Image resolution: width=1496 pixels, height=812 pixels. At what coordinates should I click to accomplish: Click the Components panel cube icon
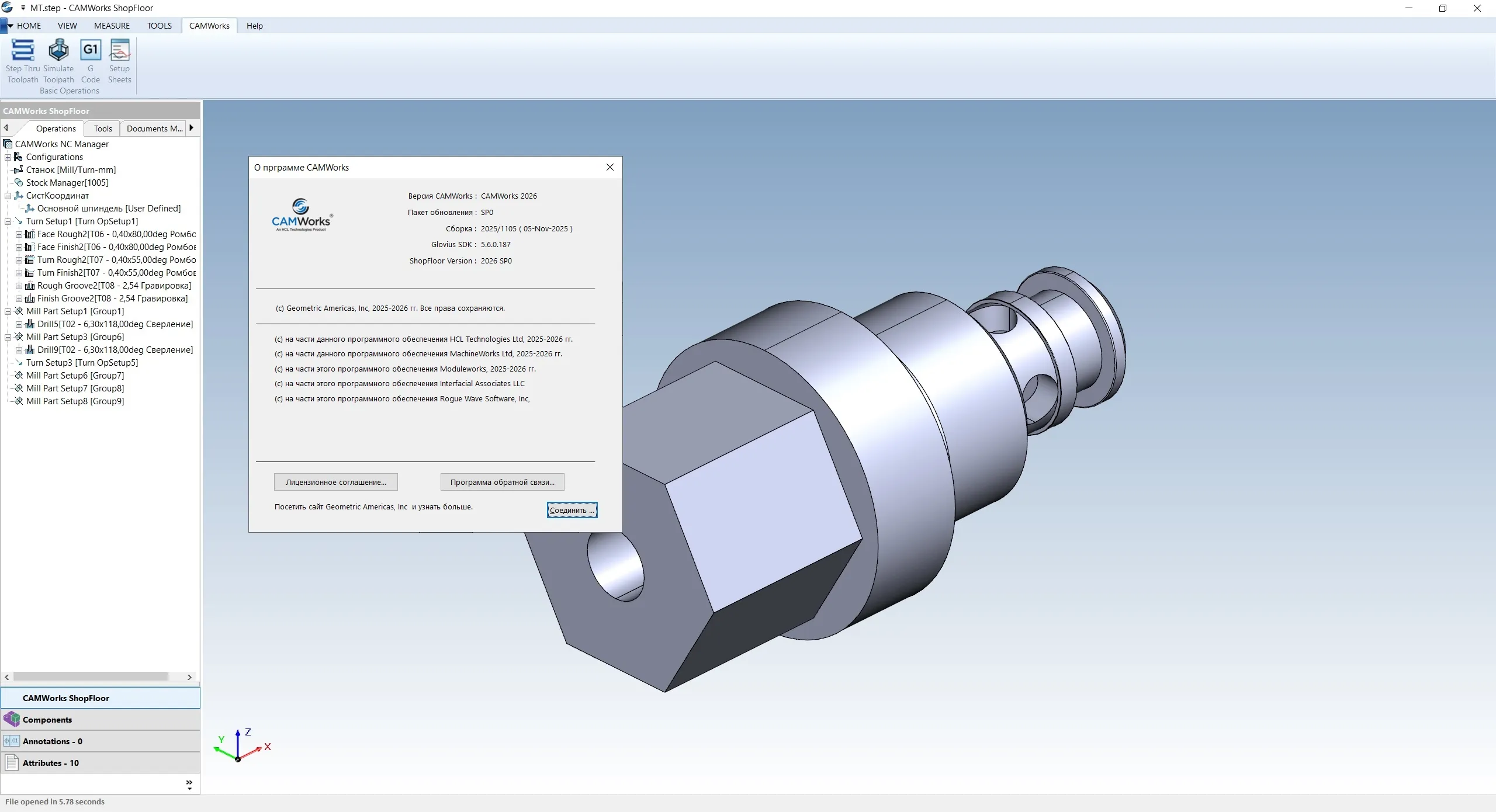(11, 719)
